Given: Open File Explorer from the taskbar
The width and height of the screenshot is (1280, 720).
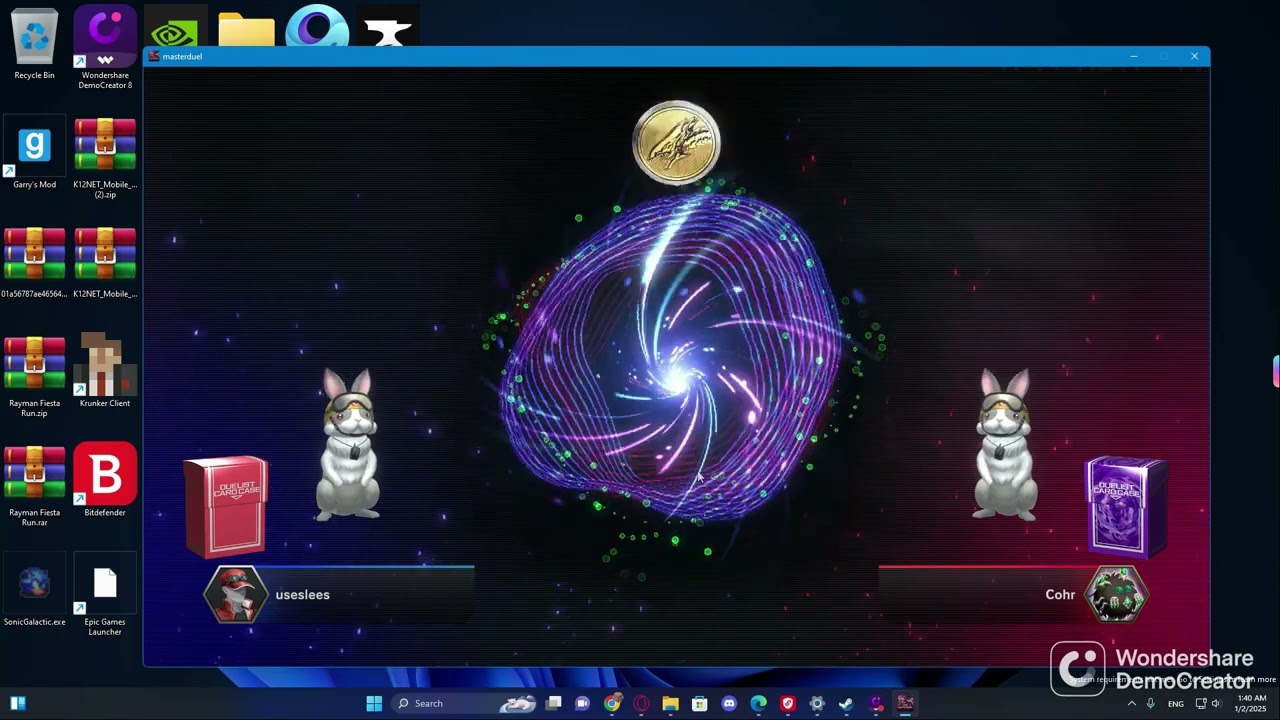Looking at the screenshot, I should [x=670, y=703].
